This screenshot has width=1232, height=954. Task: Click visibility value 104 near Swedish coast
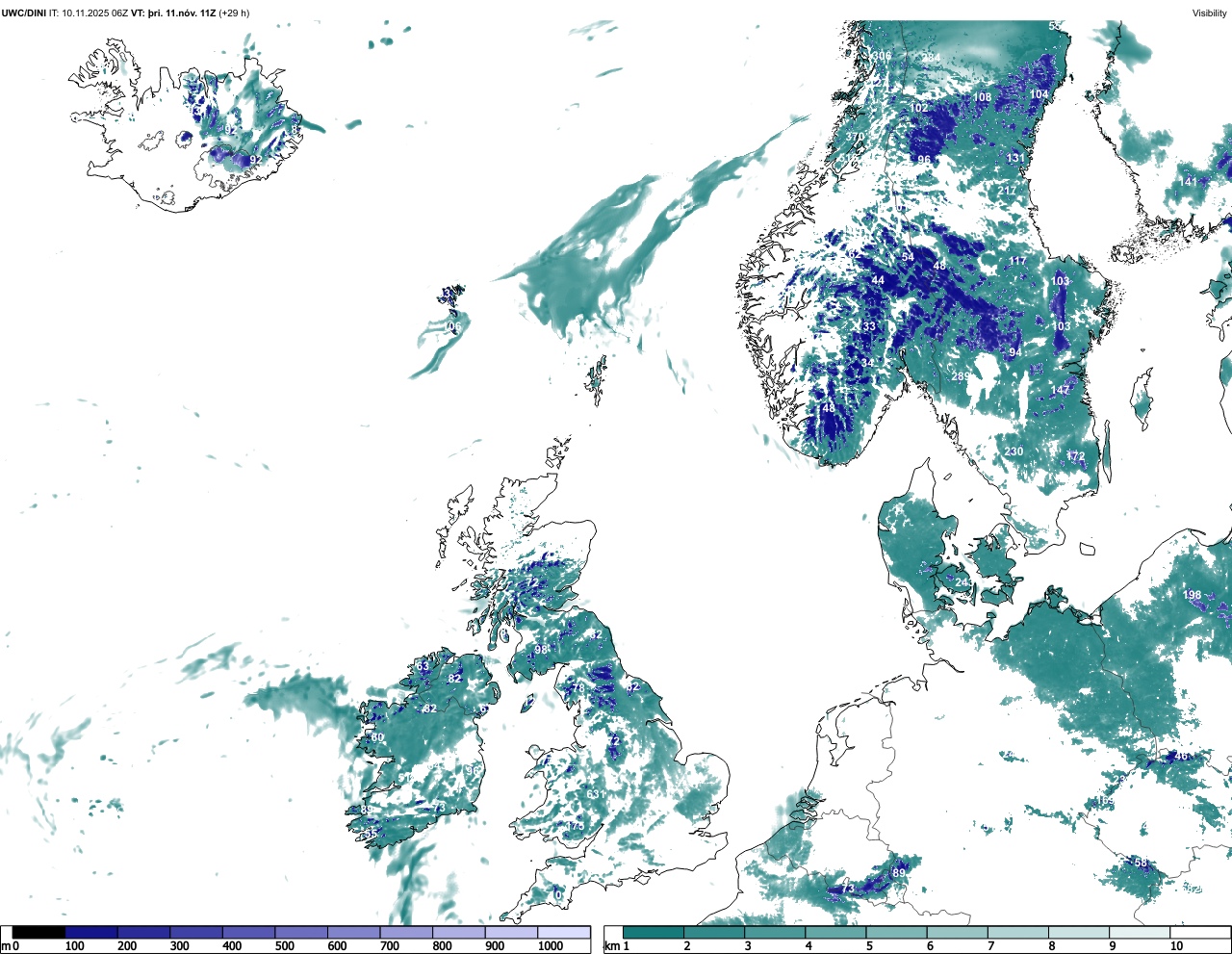point(1039,94)
